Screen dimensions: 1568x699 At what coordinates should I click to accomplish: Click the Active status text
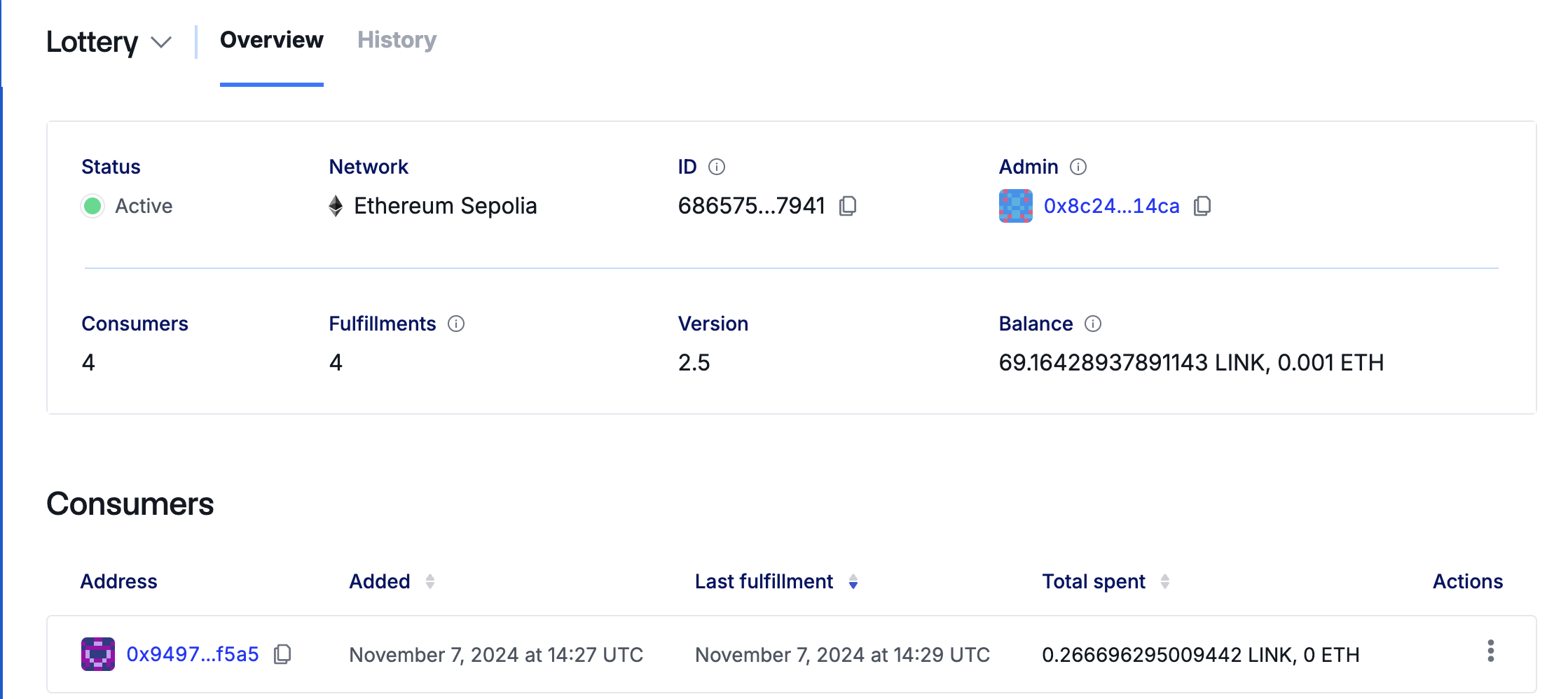144,206
